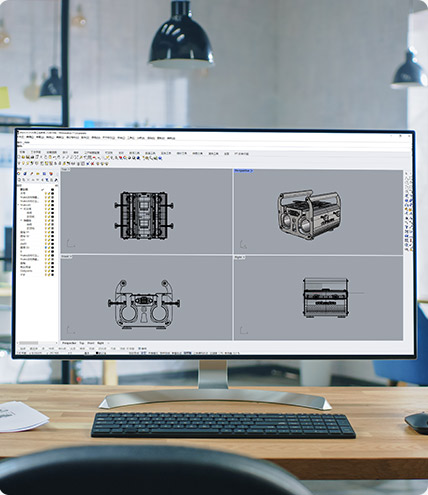Open the color wheel Properties panel tab
The image size is (428, 495).
[x=19, y=174]
